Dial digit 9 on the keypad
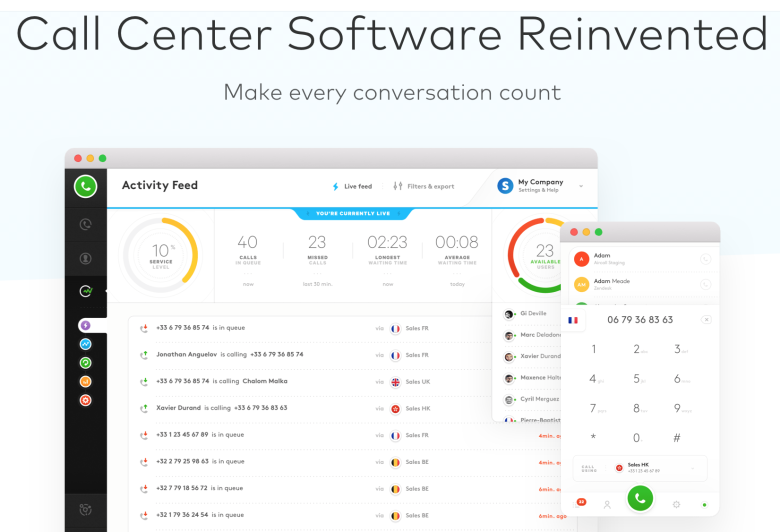780x532 pixels. [682, 409]
